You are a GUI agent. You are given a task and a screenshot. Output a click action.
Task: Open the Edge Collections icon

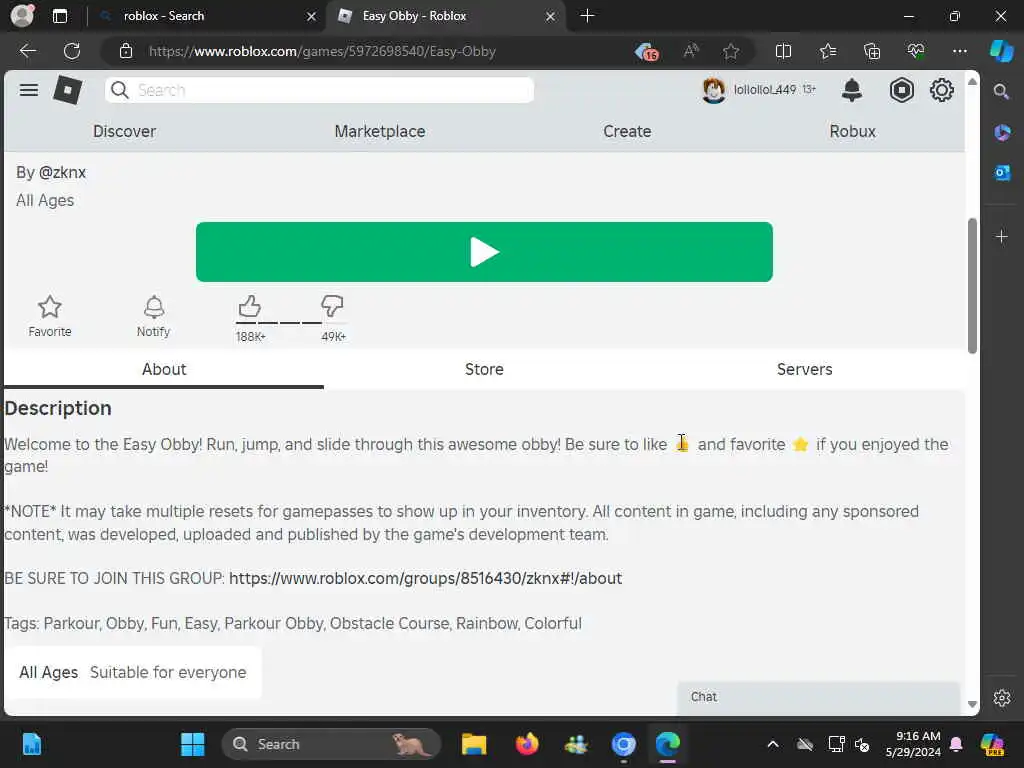pos(872,51)
